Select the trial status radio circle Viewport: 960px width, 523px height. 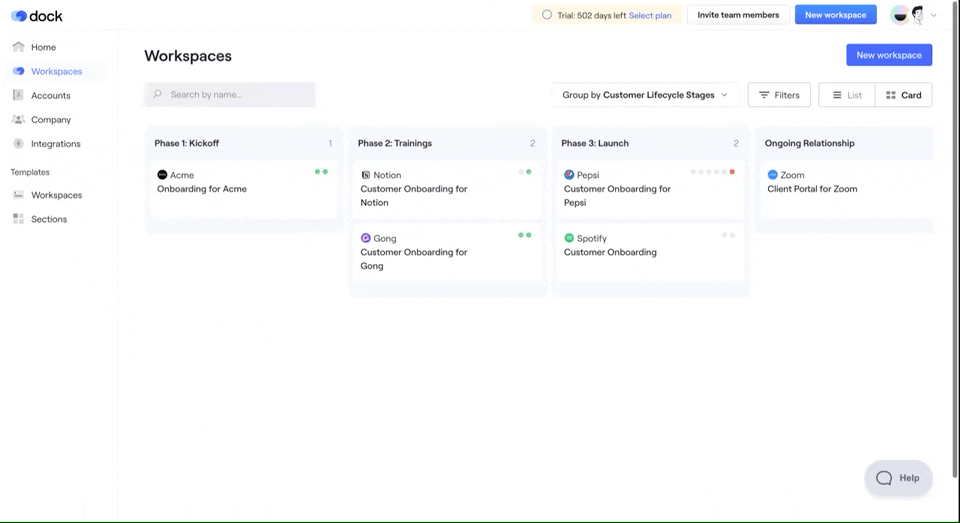tap(546, 15)
